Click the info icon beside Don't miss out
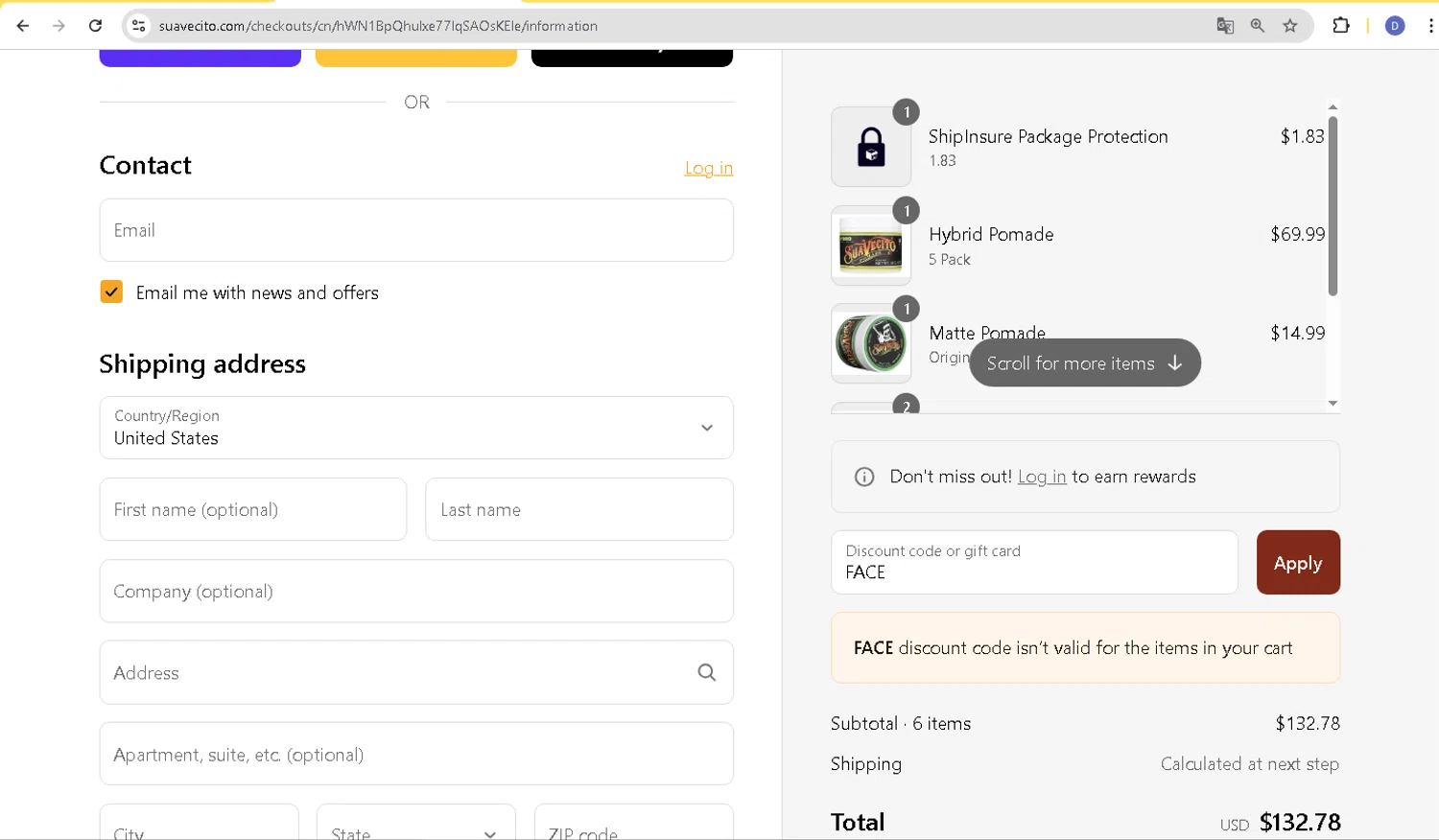The image size is (1439, 840). click(x=864, y=477)
